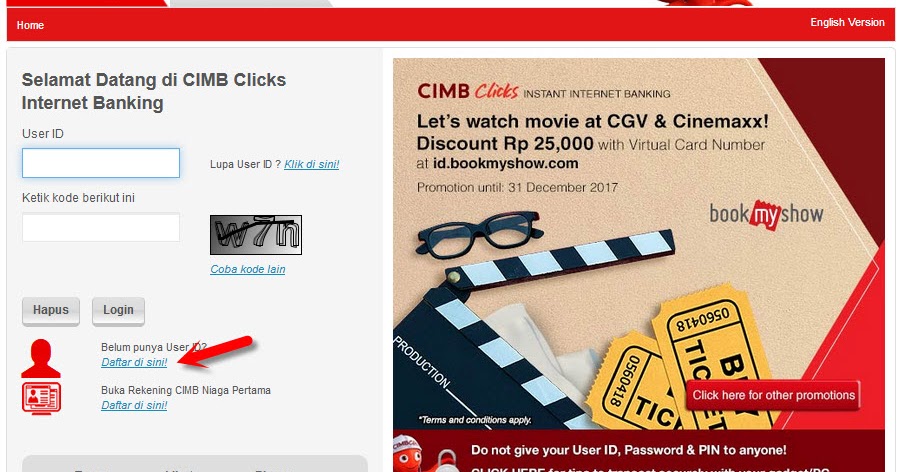Image resolution: width=899 pixels, height=472 pixels.
Task: Click the black glasses in promo image
Action: pos(479,235)
